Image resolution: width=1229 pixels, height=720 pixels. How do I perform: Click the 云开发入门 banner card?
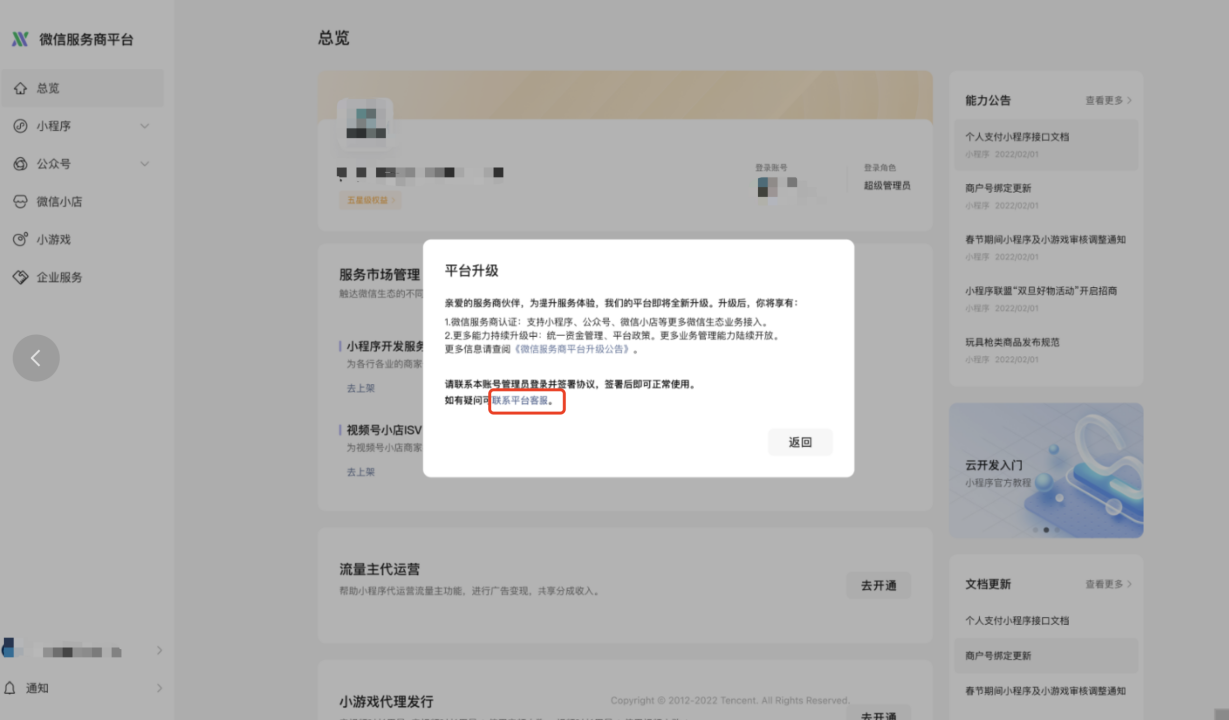(x=1046, y=470)
